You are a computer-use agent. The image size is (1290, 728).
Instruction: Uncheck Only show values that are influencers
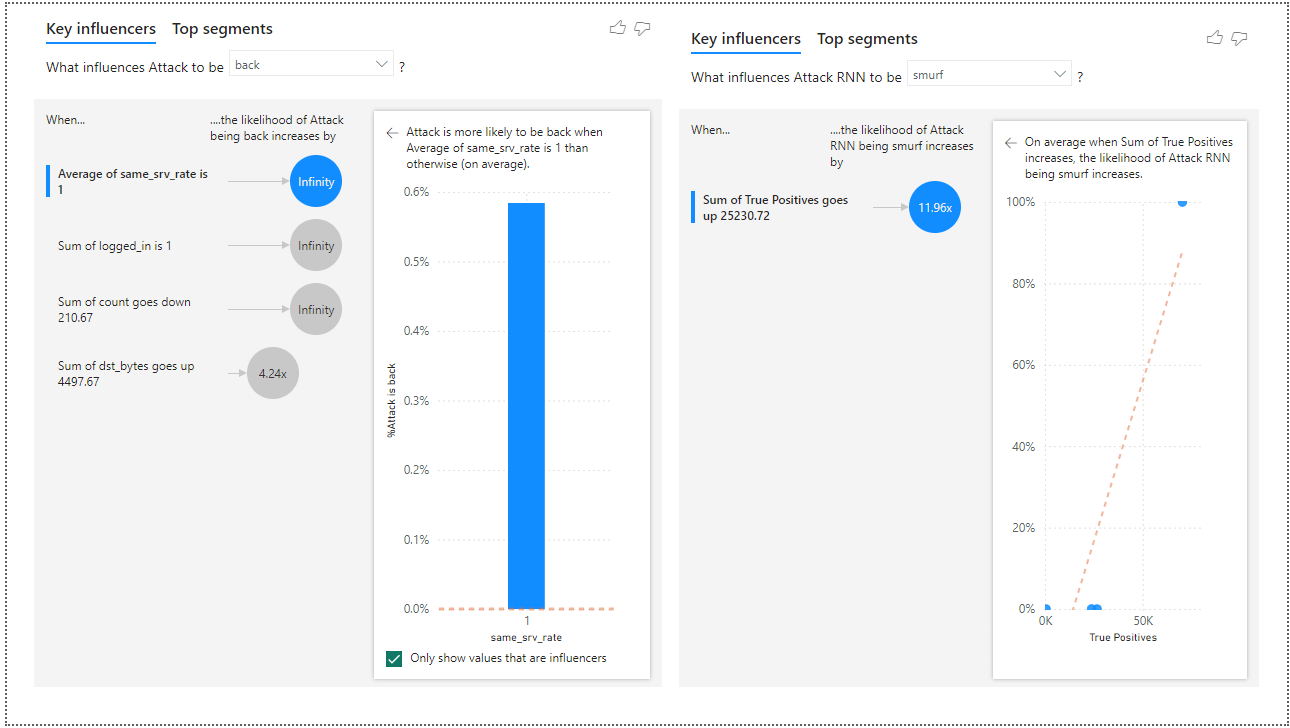click(x=394, y=658)
